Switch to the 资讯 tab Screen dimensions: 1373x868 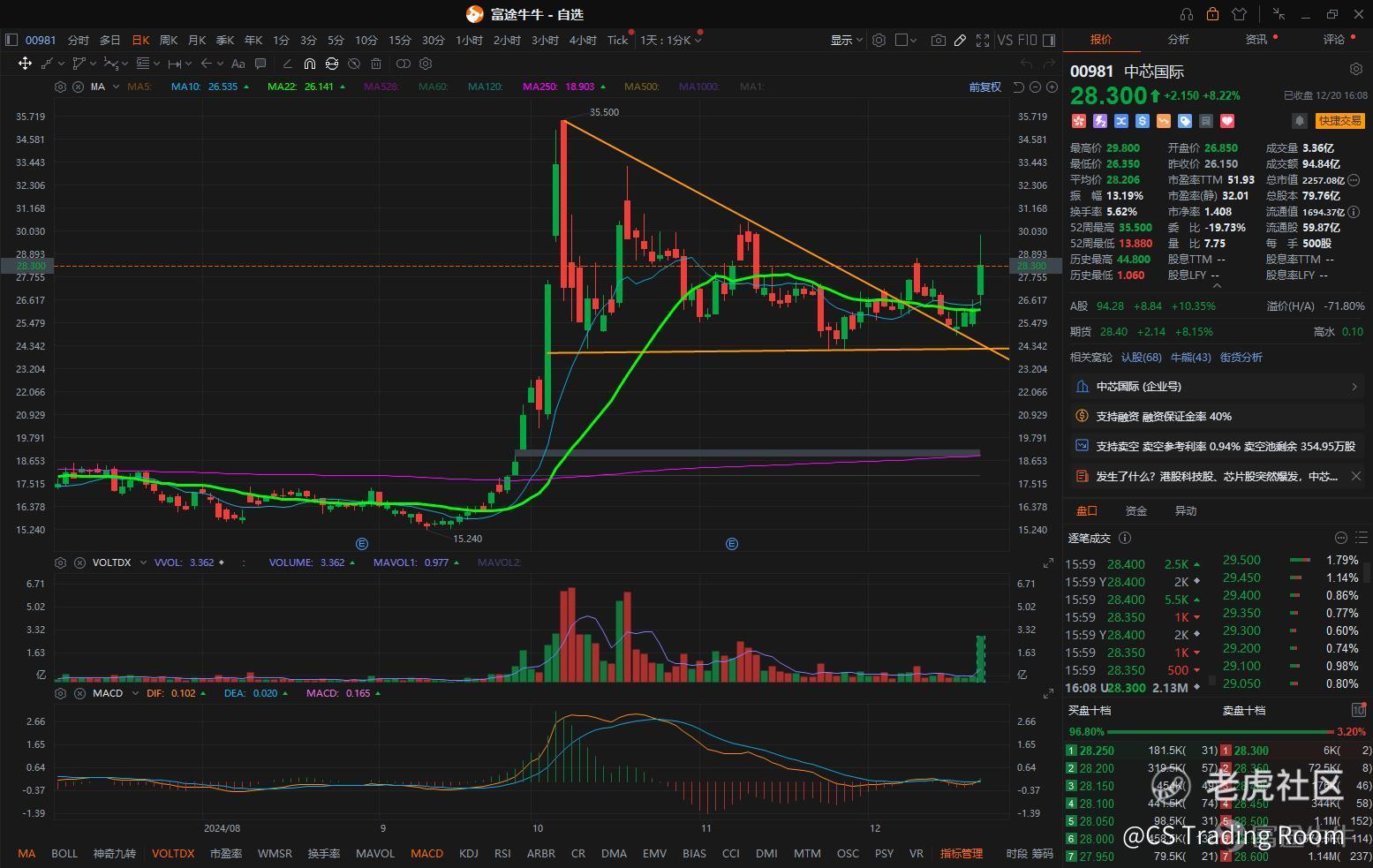[x=1256, y=40]
